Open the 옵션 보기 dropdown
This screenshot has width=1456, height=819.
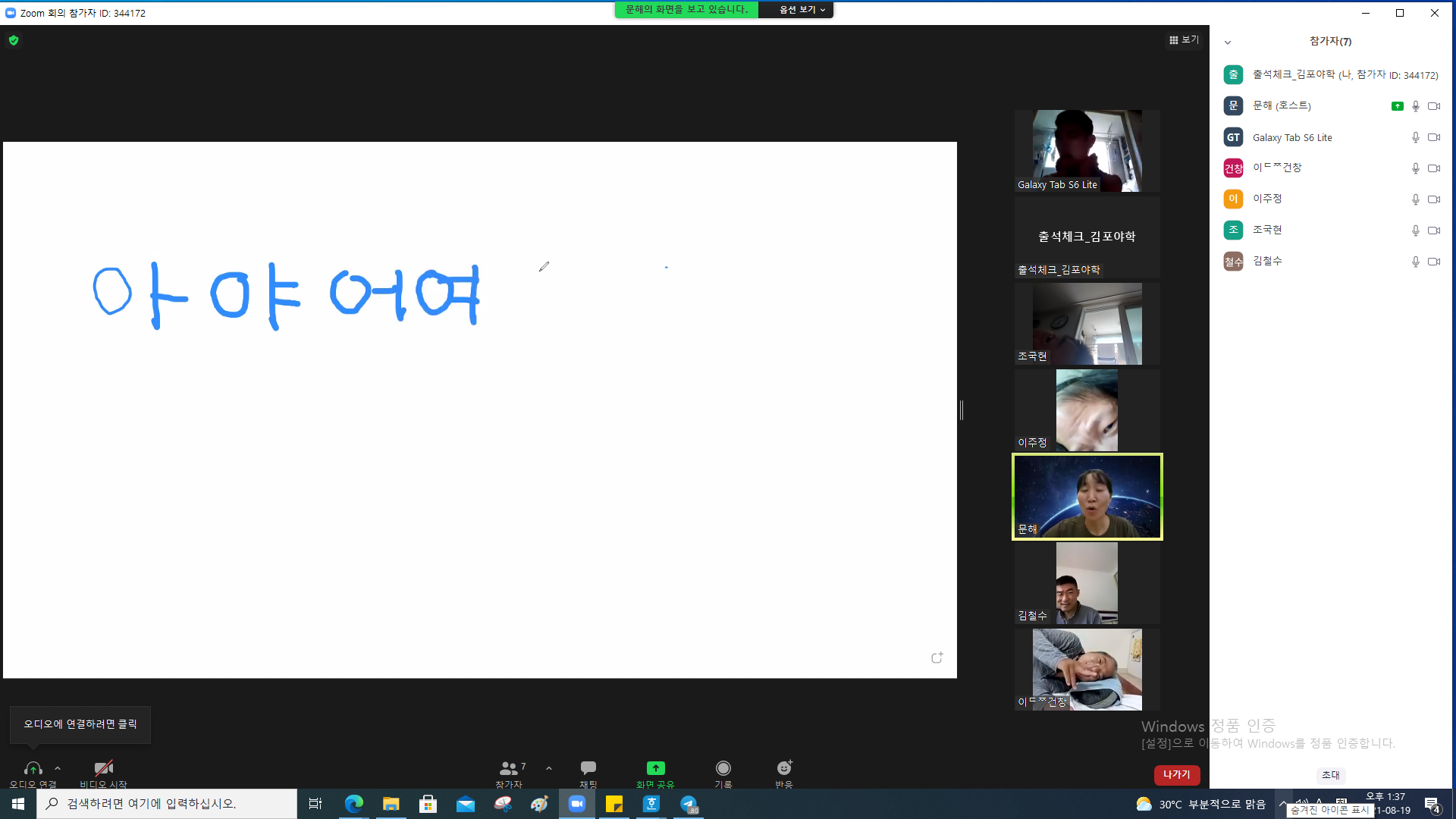point(802,9)
